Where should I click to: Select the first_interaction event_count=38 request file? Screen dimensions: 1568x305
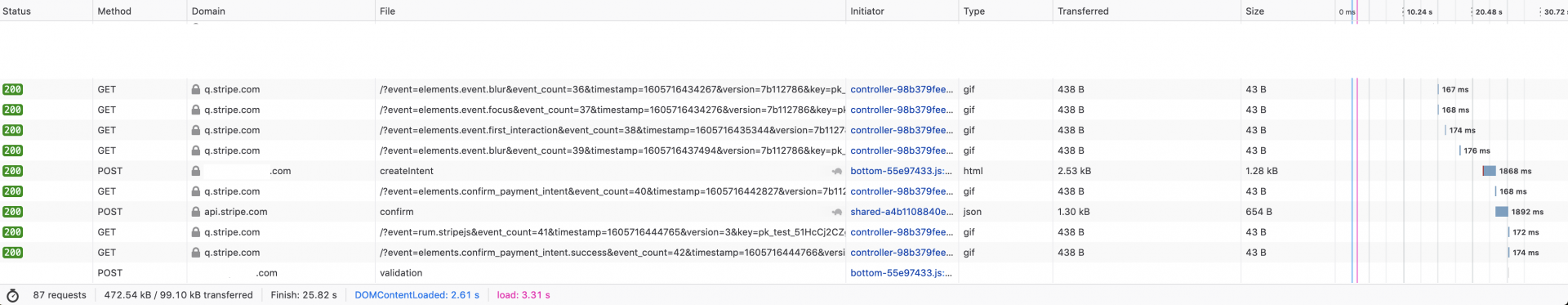(x=612, y=130)
